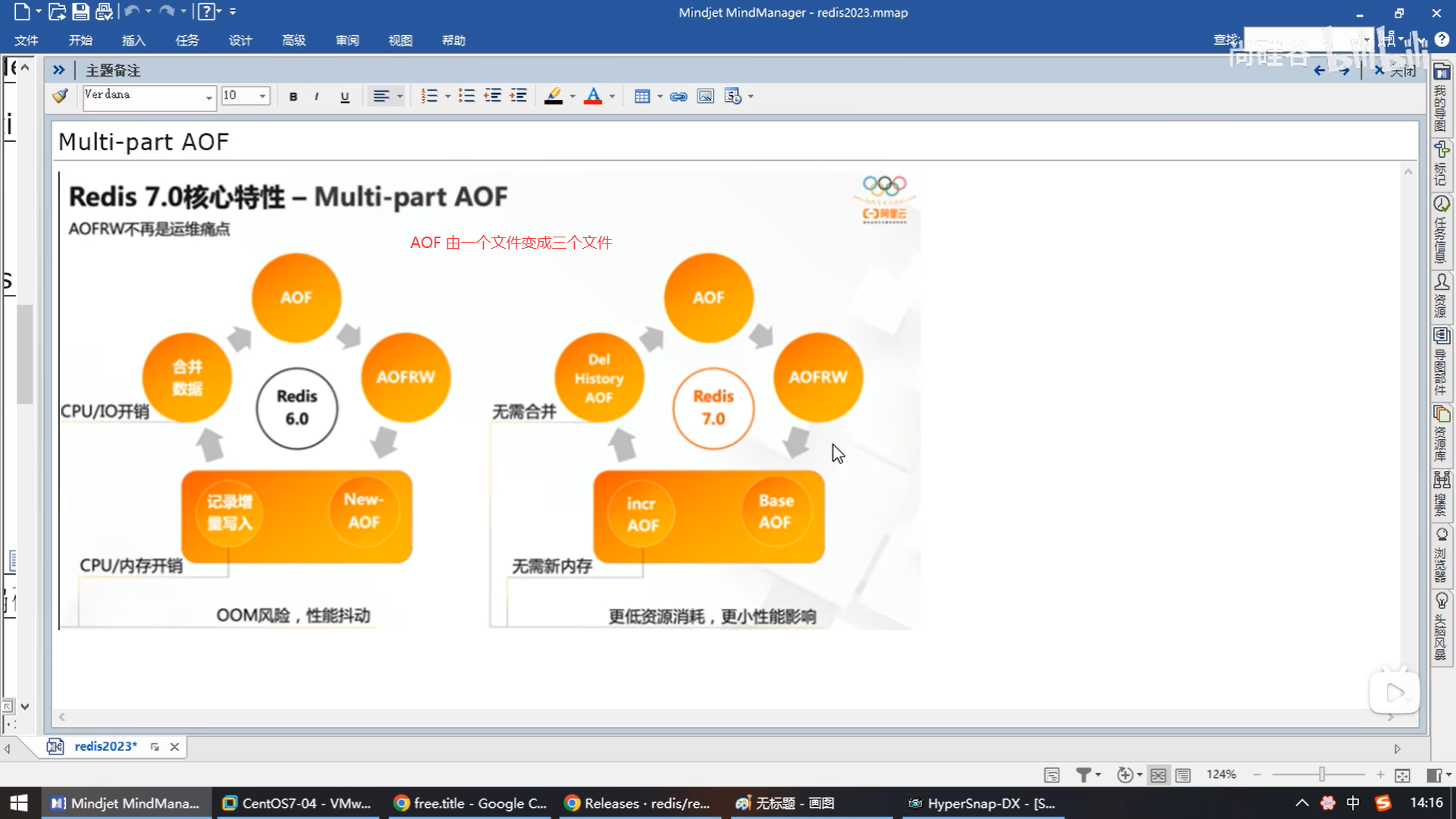Insert an image into topic notes
Image resolution: width=1456 pixels, height=819 pixels.
pyautogui.click(x=705, y=96)
